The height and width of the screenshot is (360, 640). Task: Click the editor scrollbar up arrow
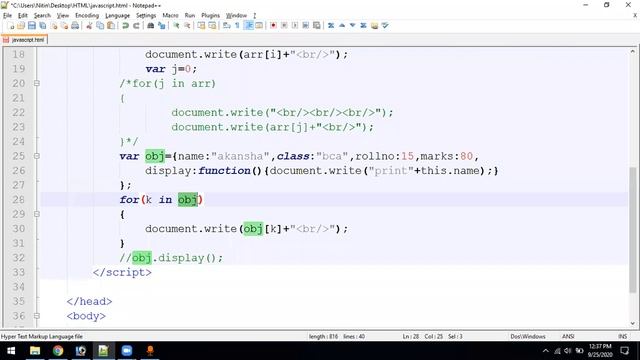point(633,52)
